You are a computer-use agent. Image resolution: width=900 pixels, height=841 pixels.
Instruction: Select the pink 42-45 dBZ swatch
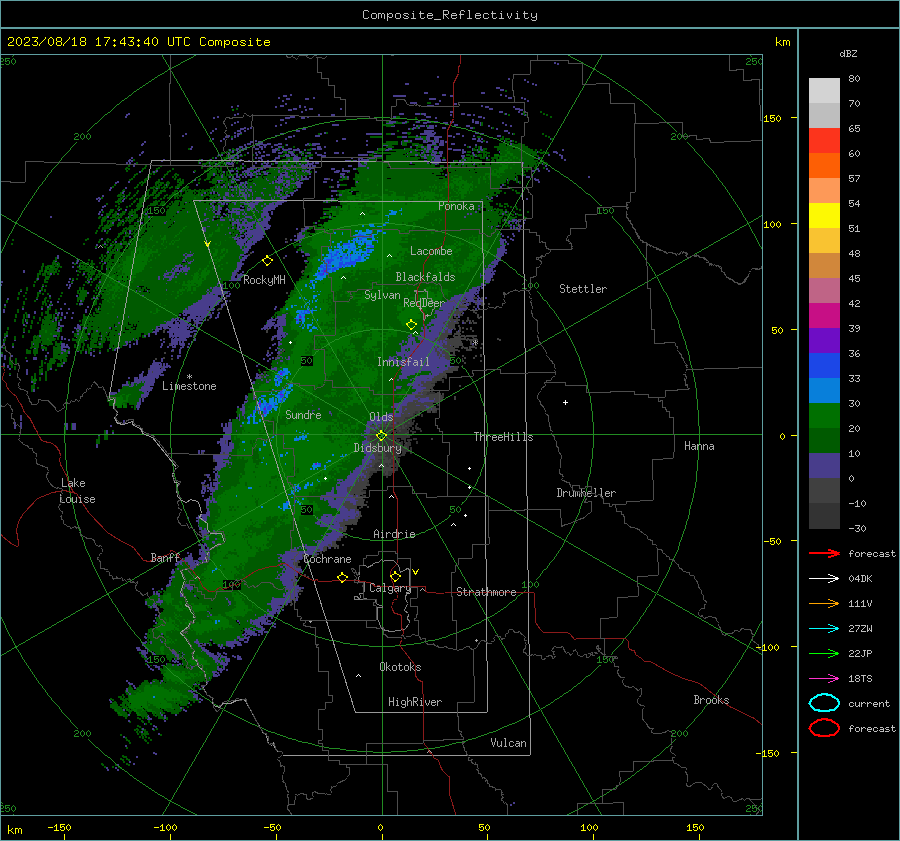(824, 290)
